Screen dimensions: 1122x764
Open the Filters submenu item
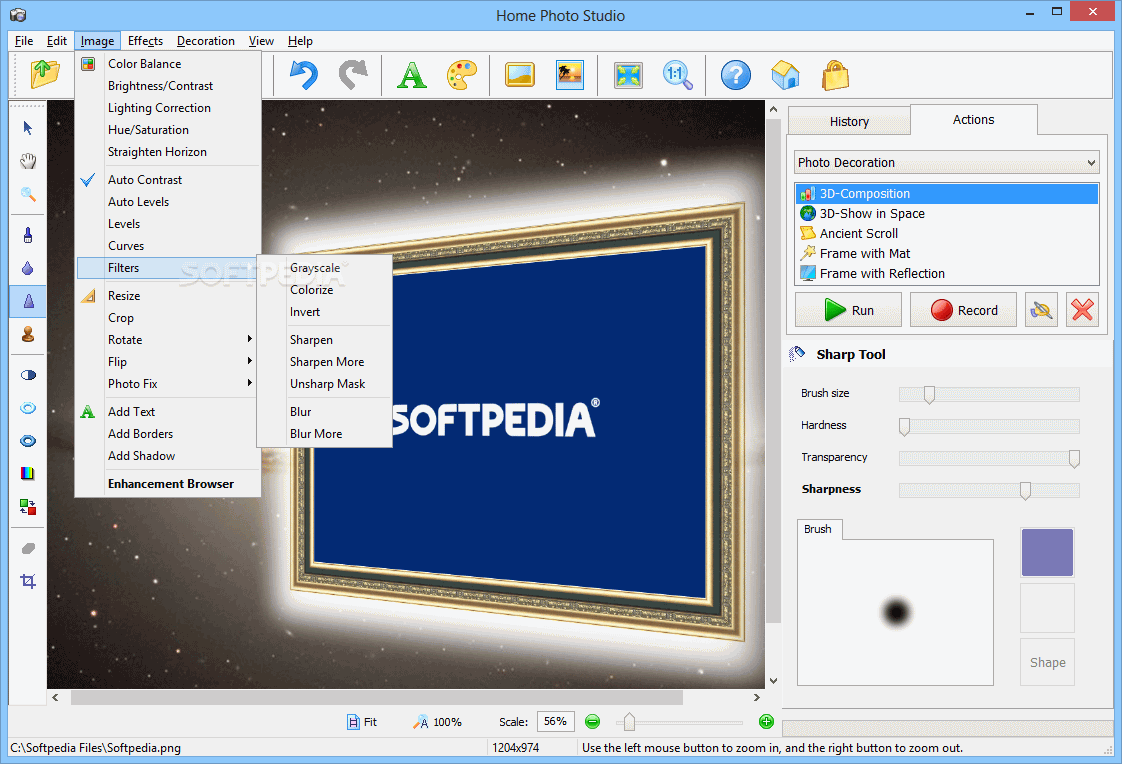point(167,268)
